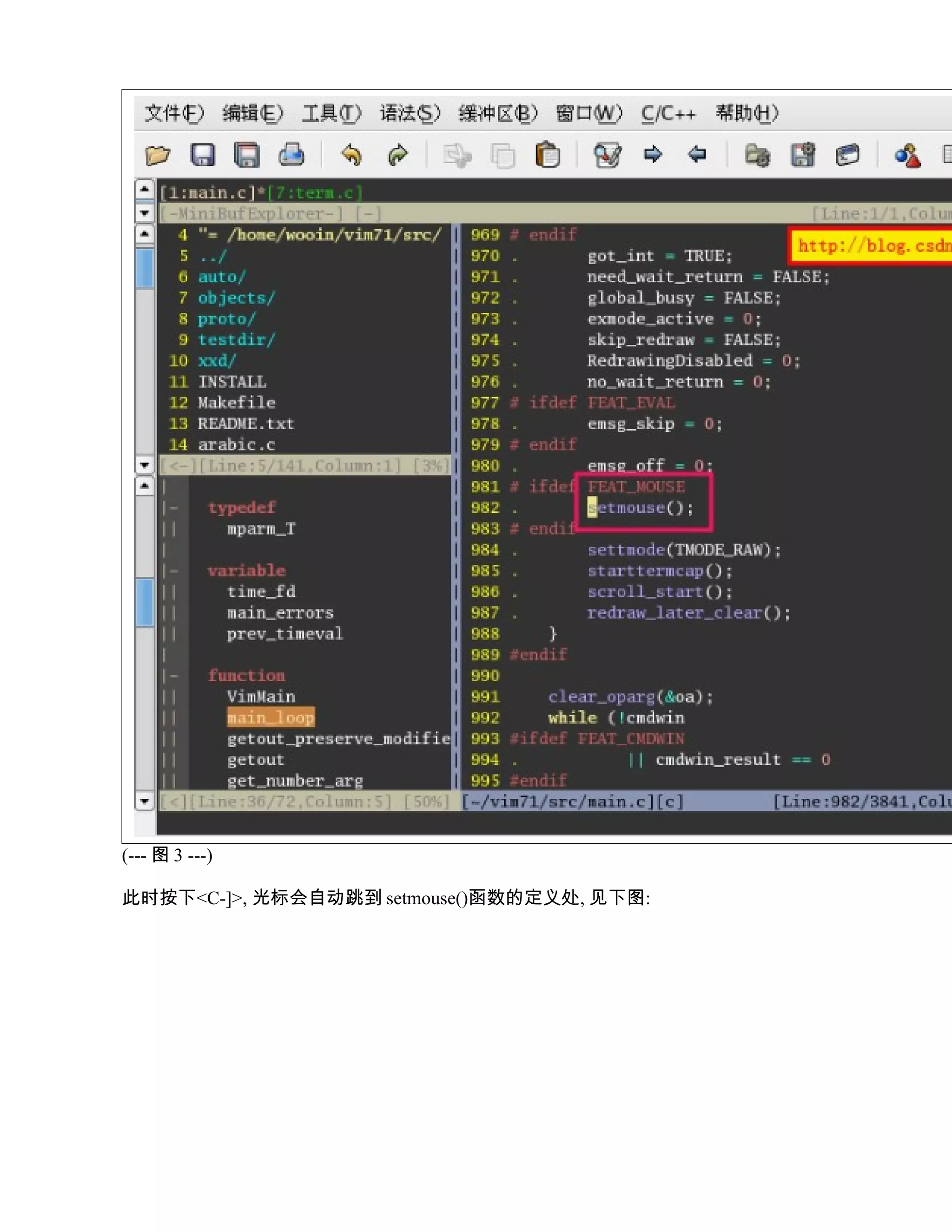Jump to VimMain function tag
The width and height of the screenshot is (952, 1232).
tap(261, 697)
